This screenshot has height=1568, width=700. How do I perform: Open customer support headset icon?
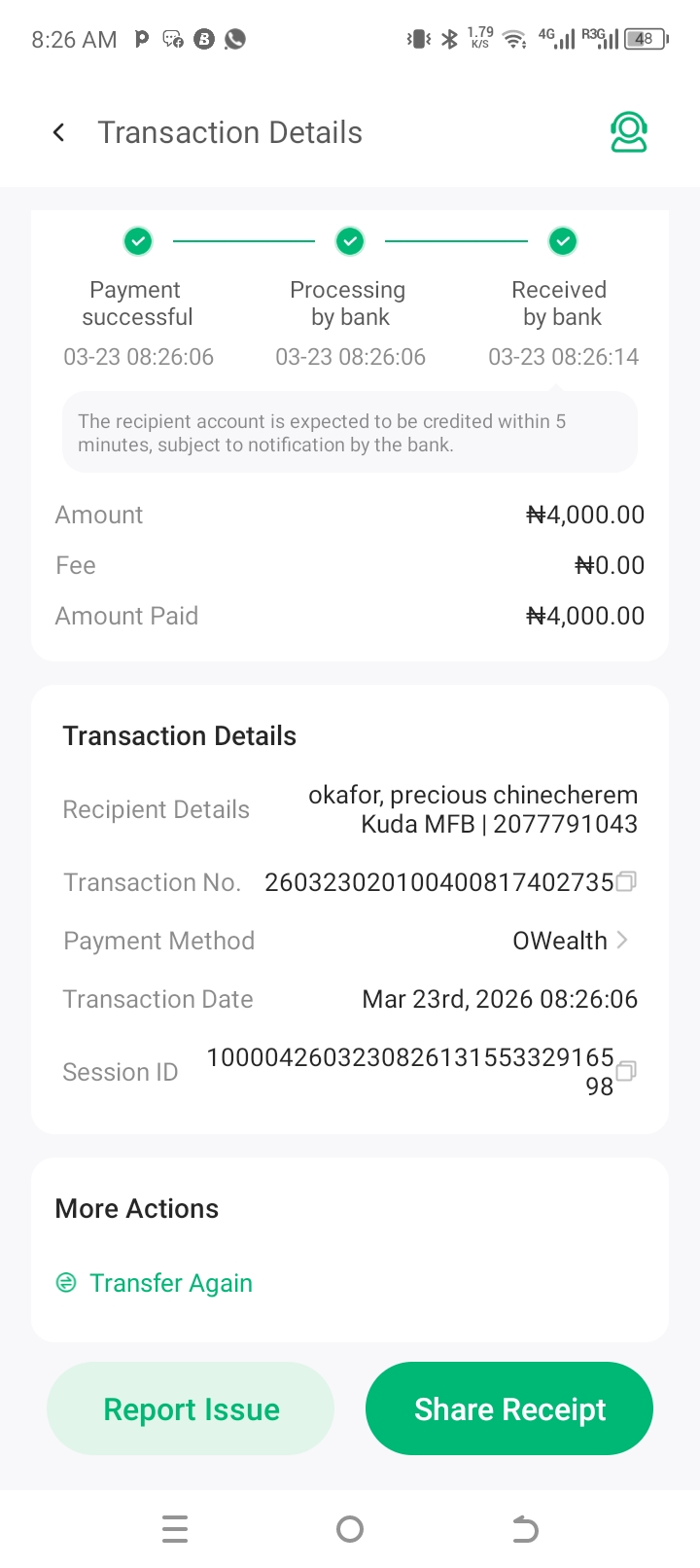tap(629, 132)
